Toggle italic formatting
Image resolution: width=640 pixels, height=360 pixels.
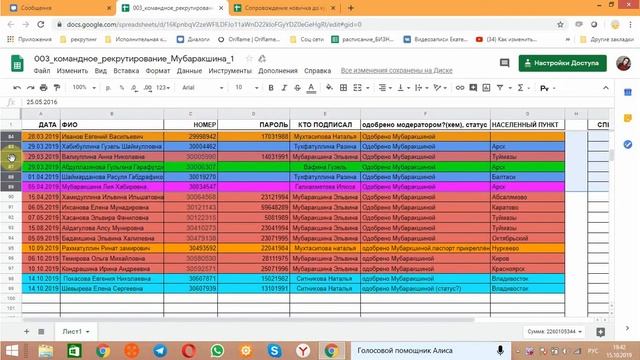tap(284, 88)
